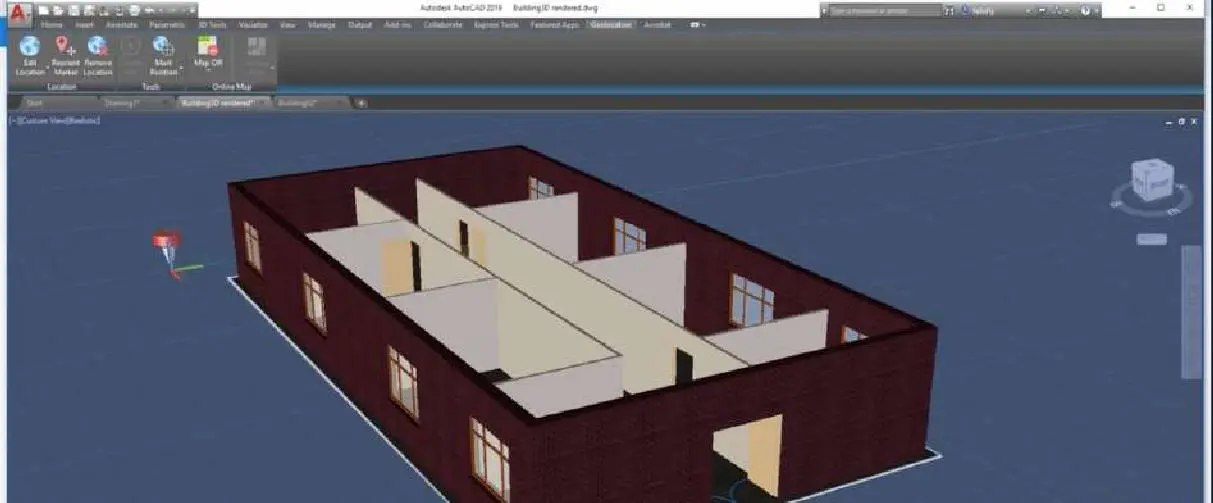The width and height of the screenshot is (1213, 503).
Task: Click New file icon in quick access toolbar
Action: point(45,9)
